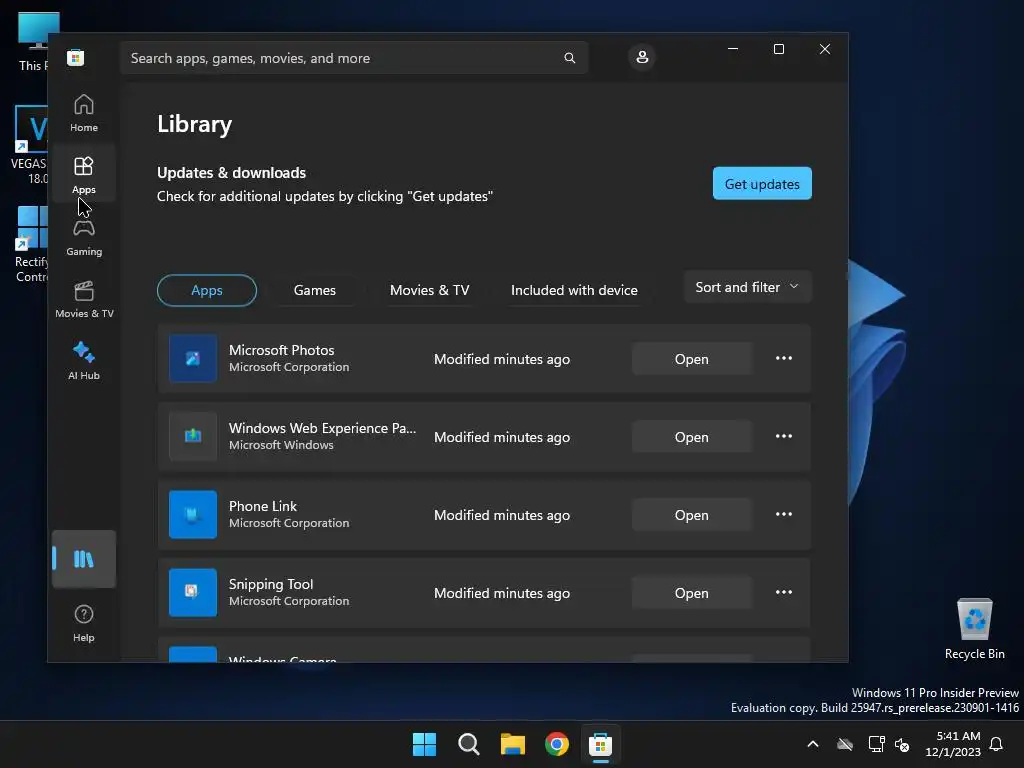Screen dimensions: 1024x768
Task: Click the Get updates button
Action: pyautogui.click(x=762, y=184)
